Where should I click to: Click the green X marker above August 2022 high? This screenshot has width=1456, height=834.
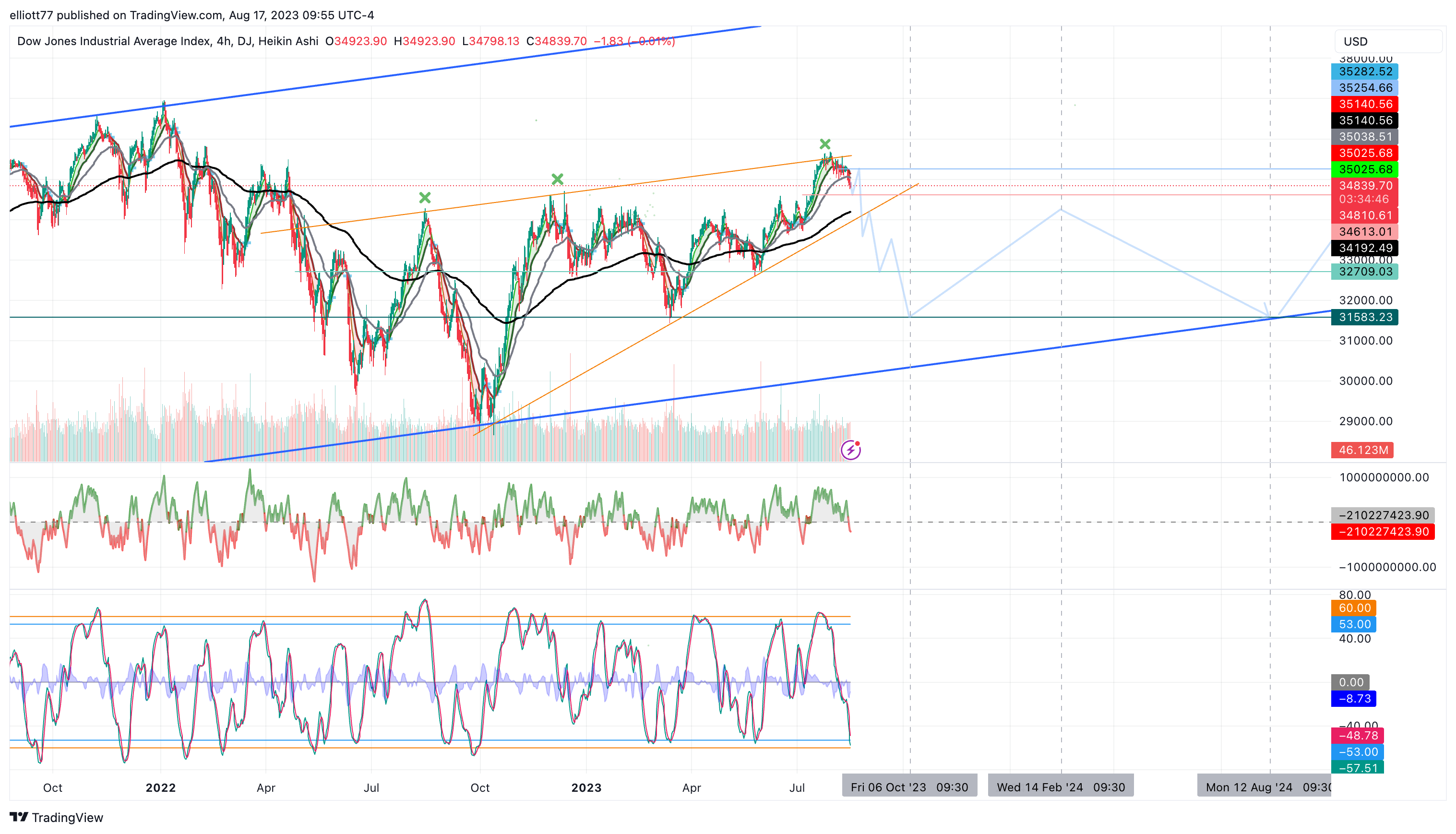[x=424, y=198]
